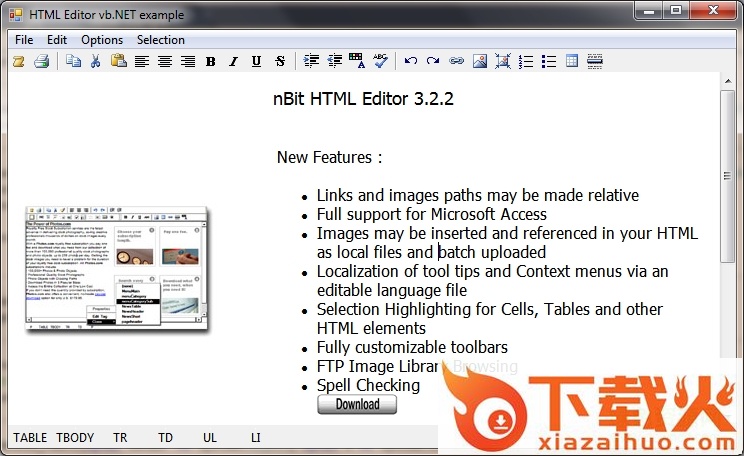This screenshot has width=744, height=456.
Task: Click the Print icon
Action: (41, 62)
